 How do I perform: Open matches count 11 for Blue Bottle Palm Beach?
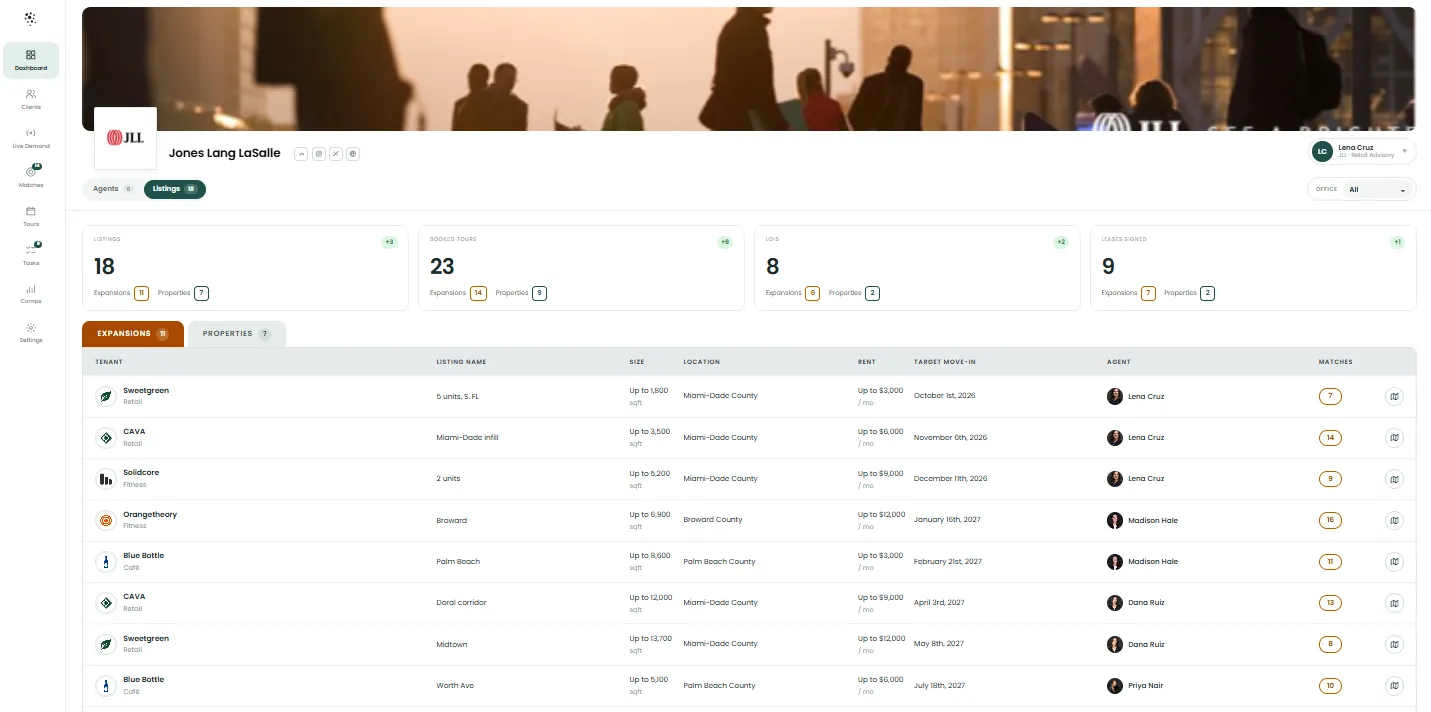pyautogui.click(x=1330, y=561)
